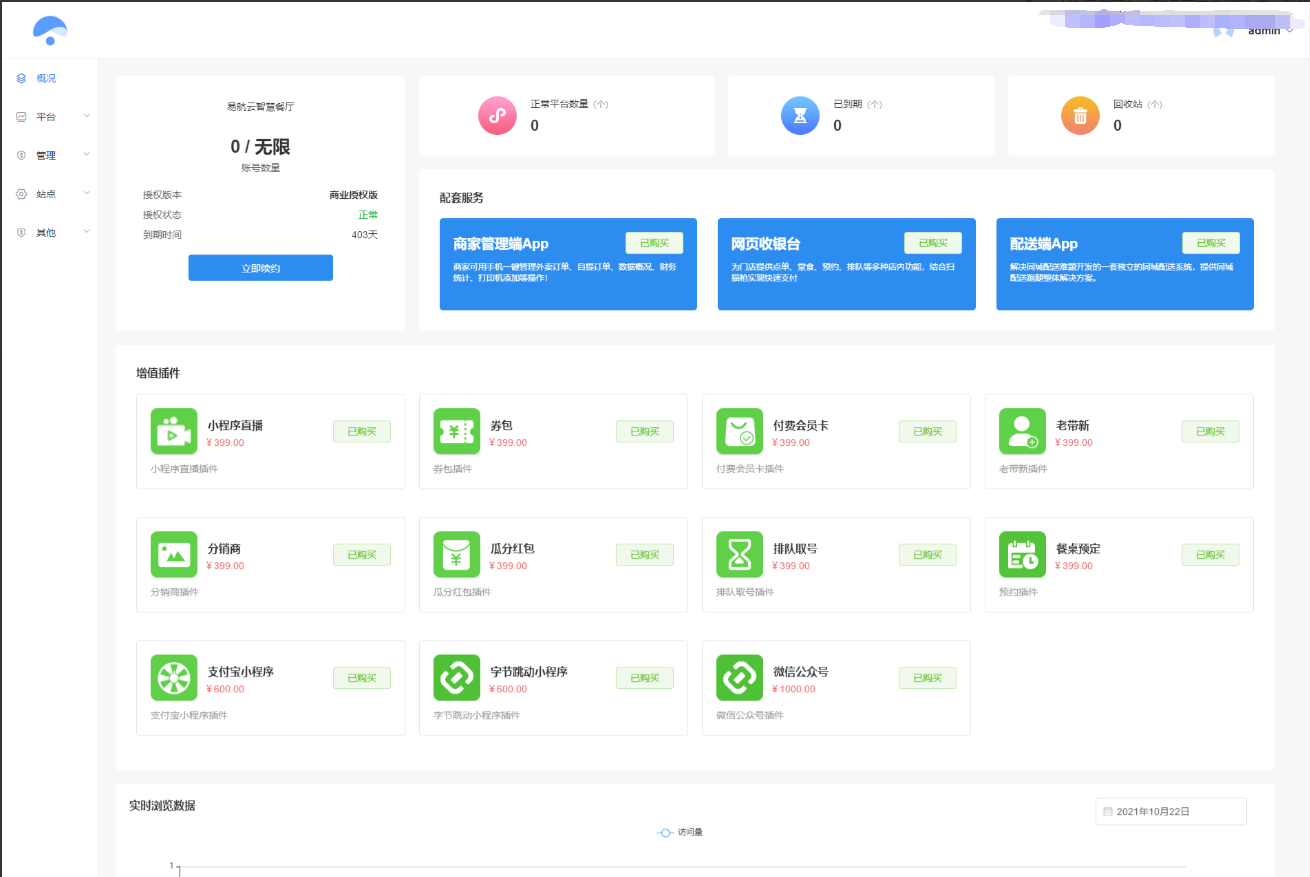Click 已购买 button for 瓜分红包
This screenshot has width=1310, height=877.
tap(645, 554)
